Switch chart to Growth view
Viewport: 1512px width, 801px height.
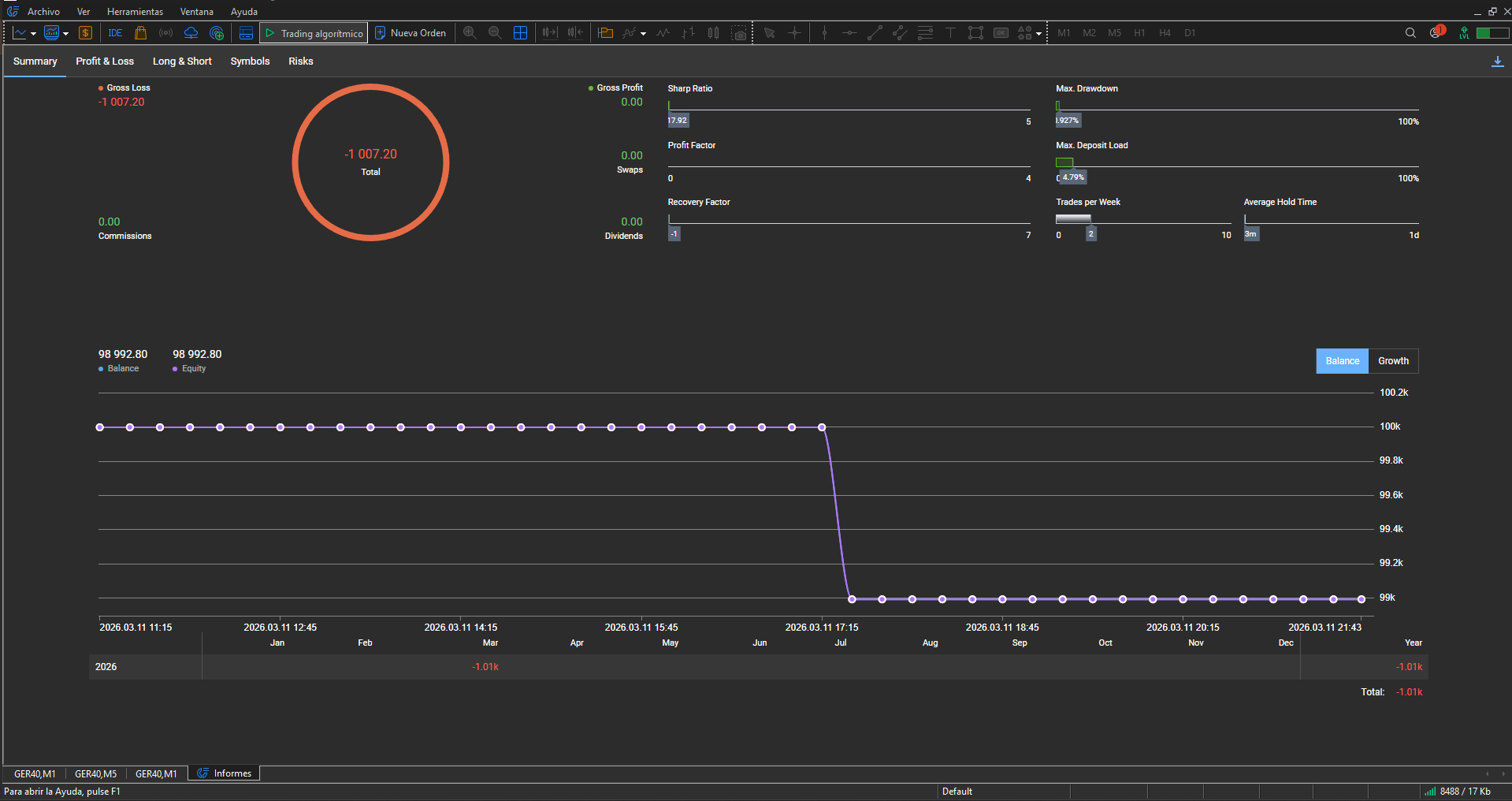[1393, 361]
